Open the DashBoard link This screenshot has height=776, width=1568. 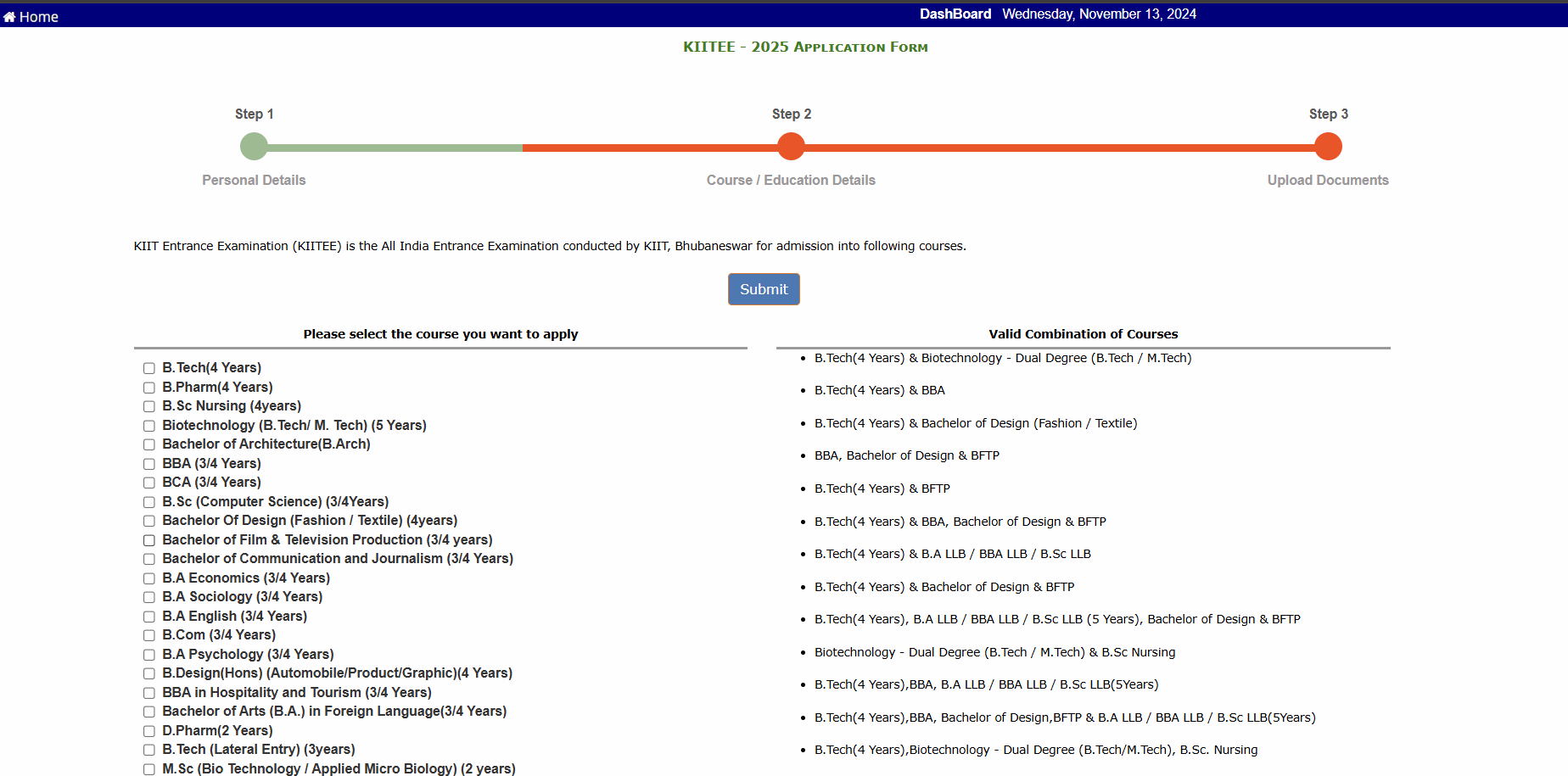pos(955,14)
